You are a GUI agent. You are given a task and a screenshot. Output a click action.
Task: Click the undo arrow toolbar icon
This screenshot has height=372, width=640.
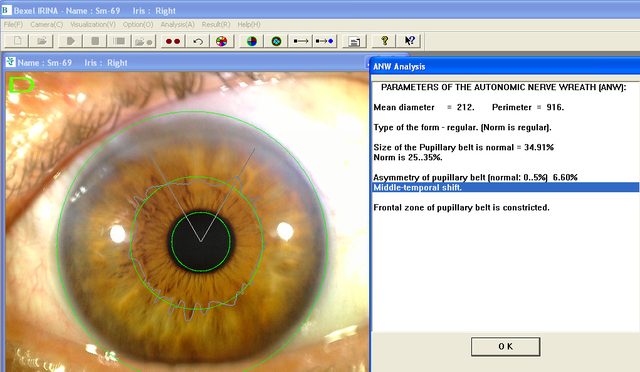pyautogui.click(x=198, y=41)
